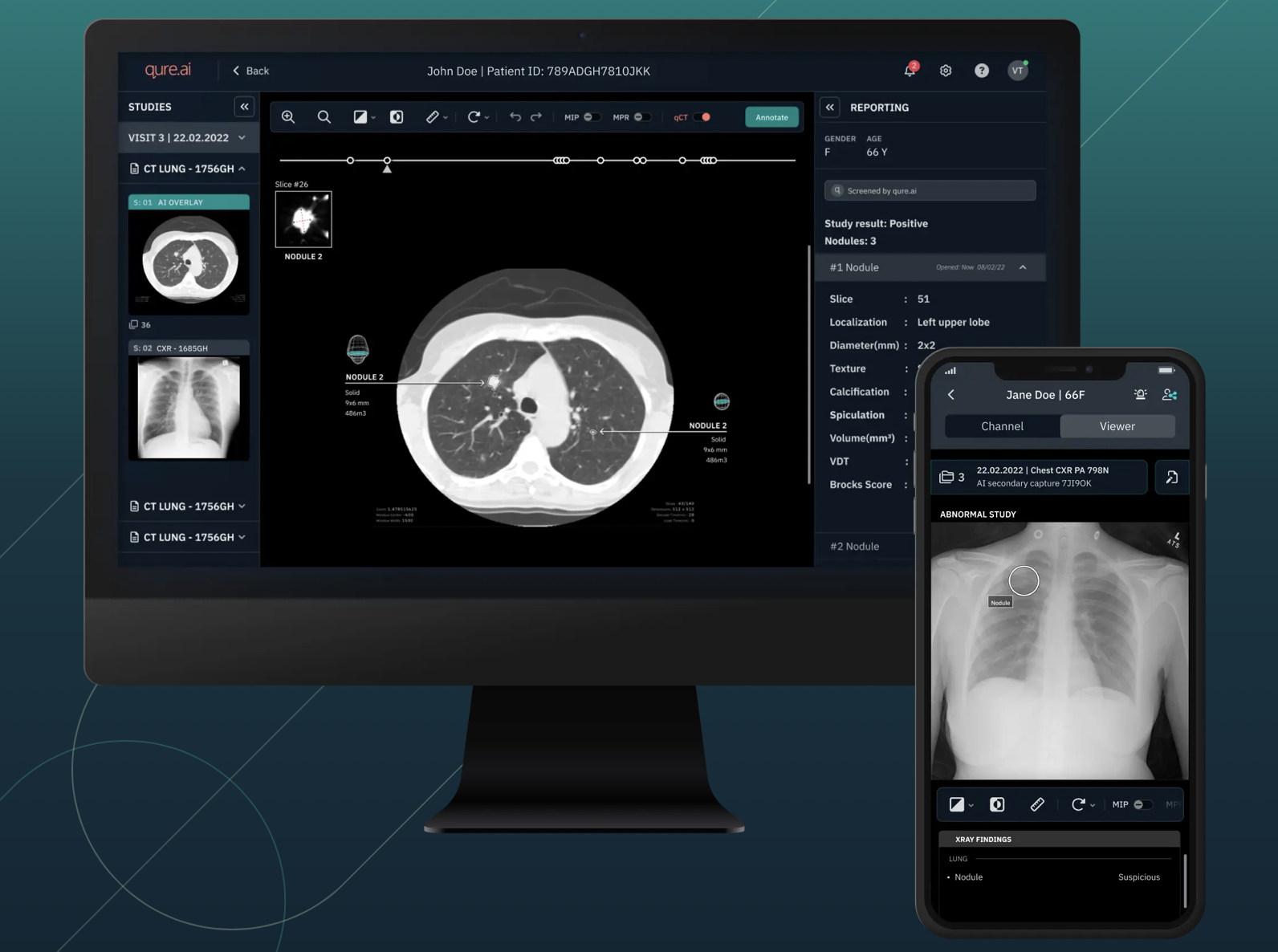Open the settings gear icon

[946, 71]
